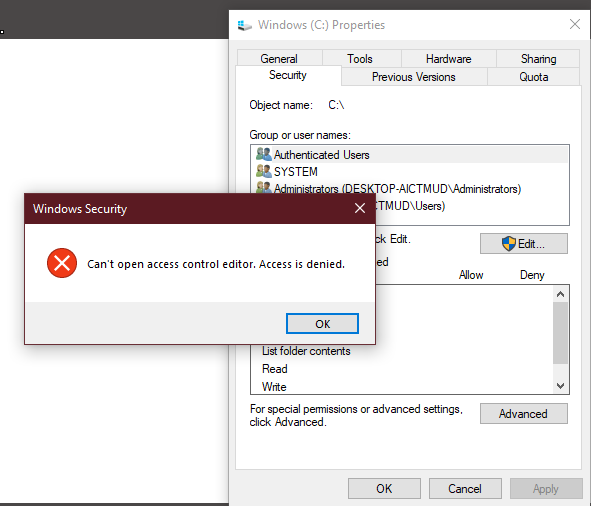Select the List folder contents permission row
The height and width of the screenshot is (506, 591).
(306, 351)
